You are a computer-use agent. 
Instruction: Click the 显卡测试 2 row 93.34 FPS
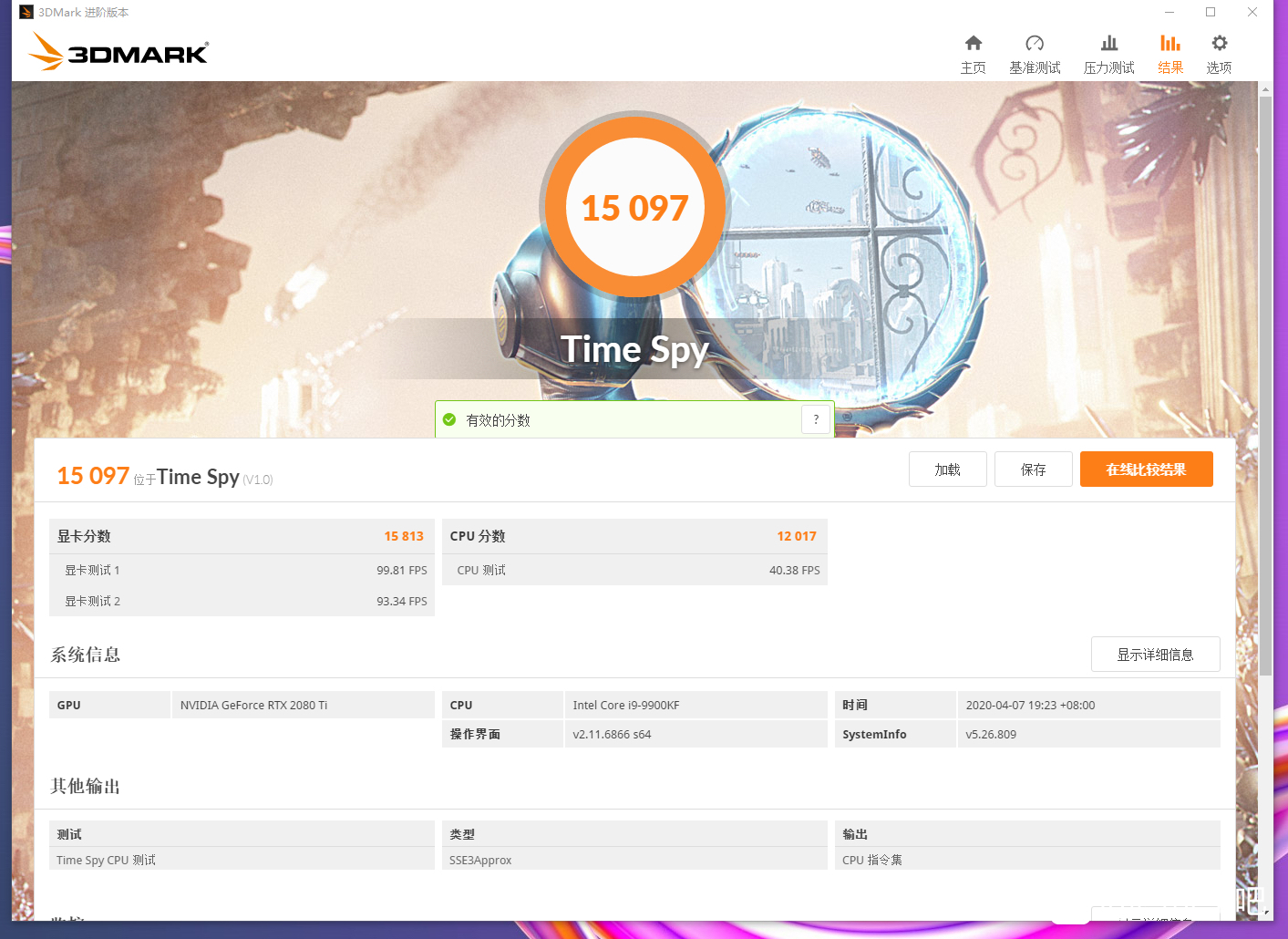(242, 601)
